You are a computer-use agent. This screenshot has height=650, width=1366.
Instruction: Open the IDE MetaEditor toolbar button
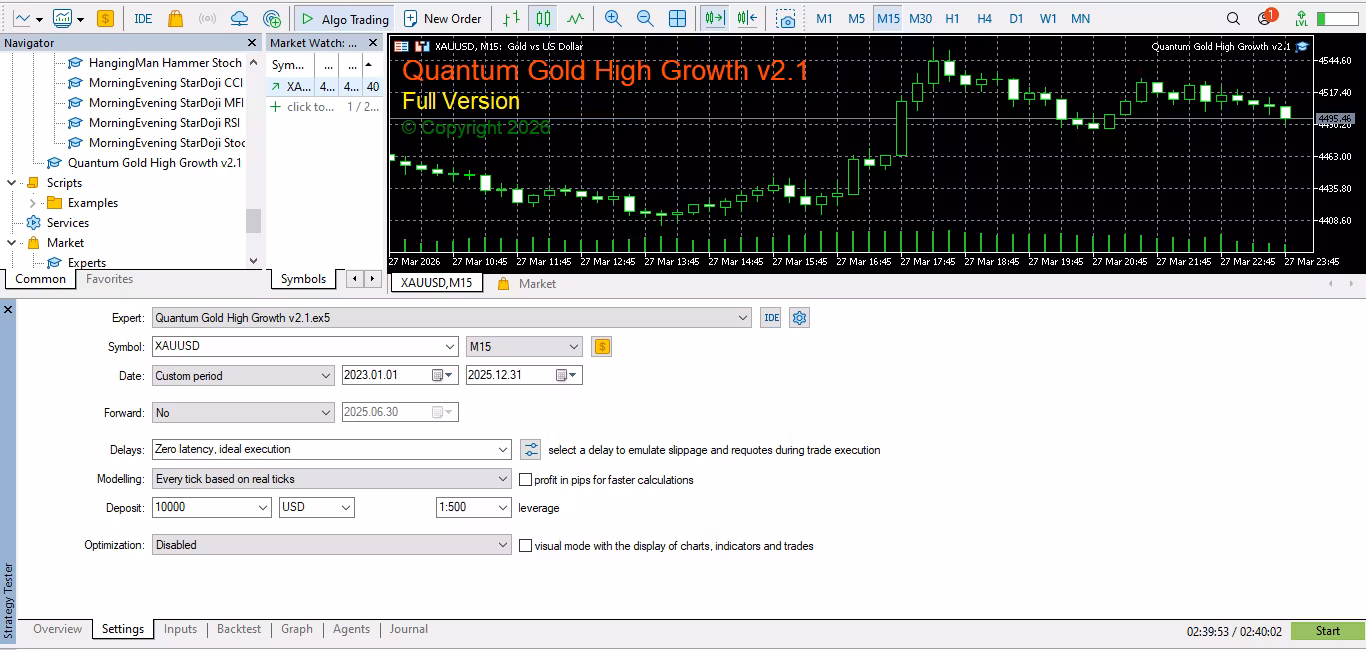[x=143, y=18]
